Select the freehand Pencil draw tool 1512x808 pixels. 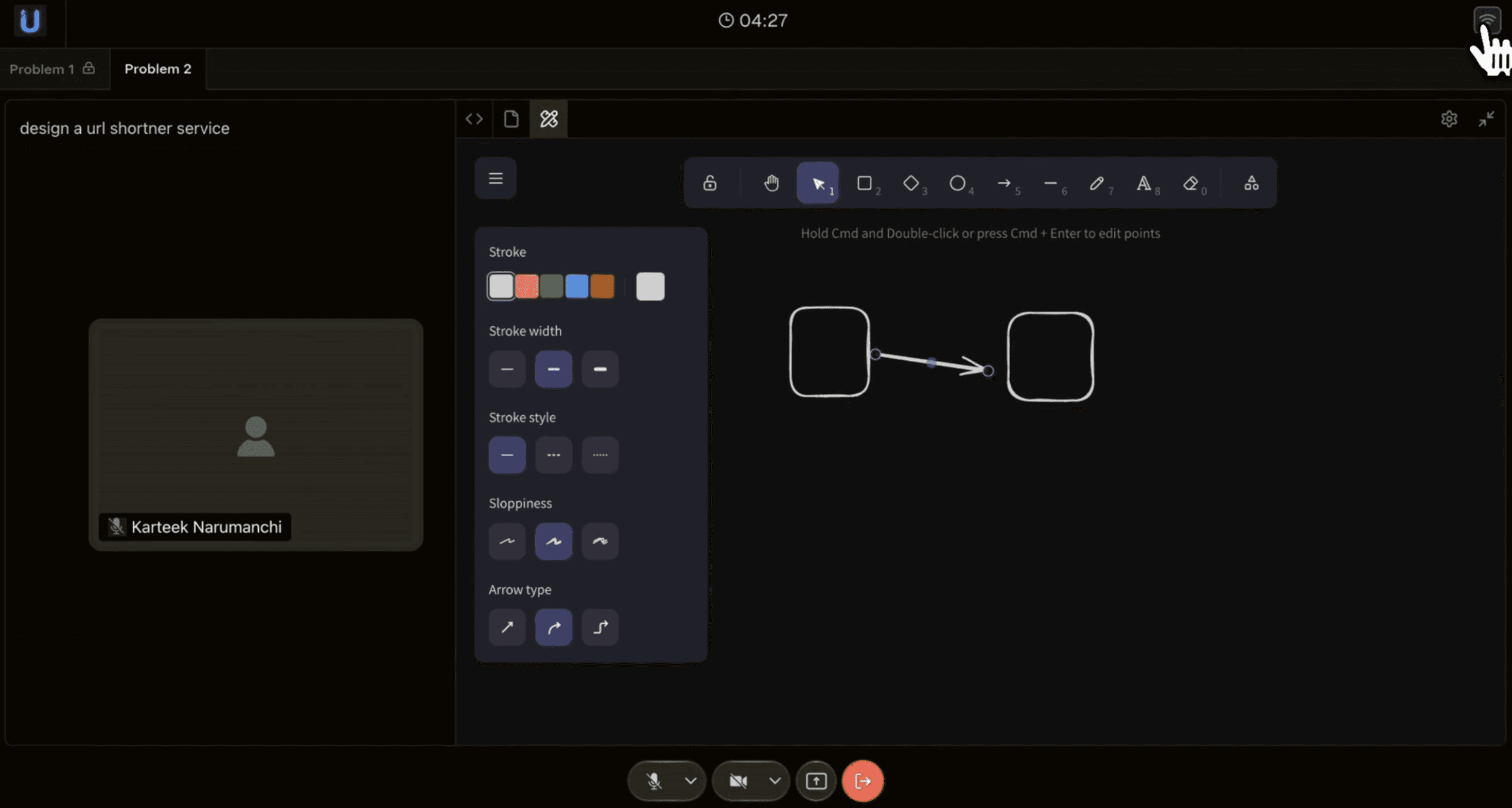tap(1096, 184)
